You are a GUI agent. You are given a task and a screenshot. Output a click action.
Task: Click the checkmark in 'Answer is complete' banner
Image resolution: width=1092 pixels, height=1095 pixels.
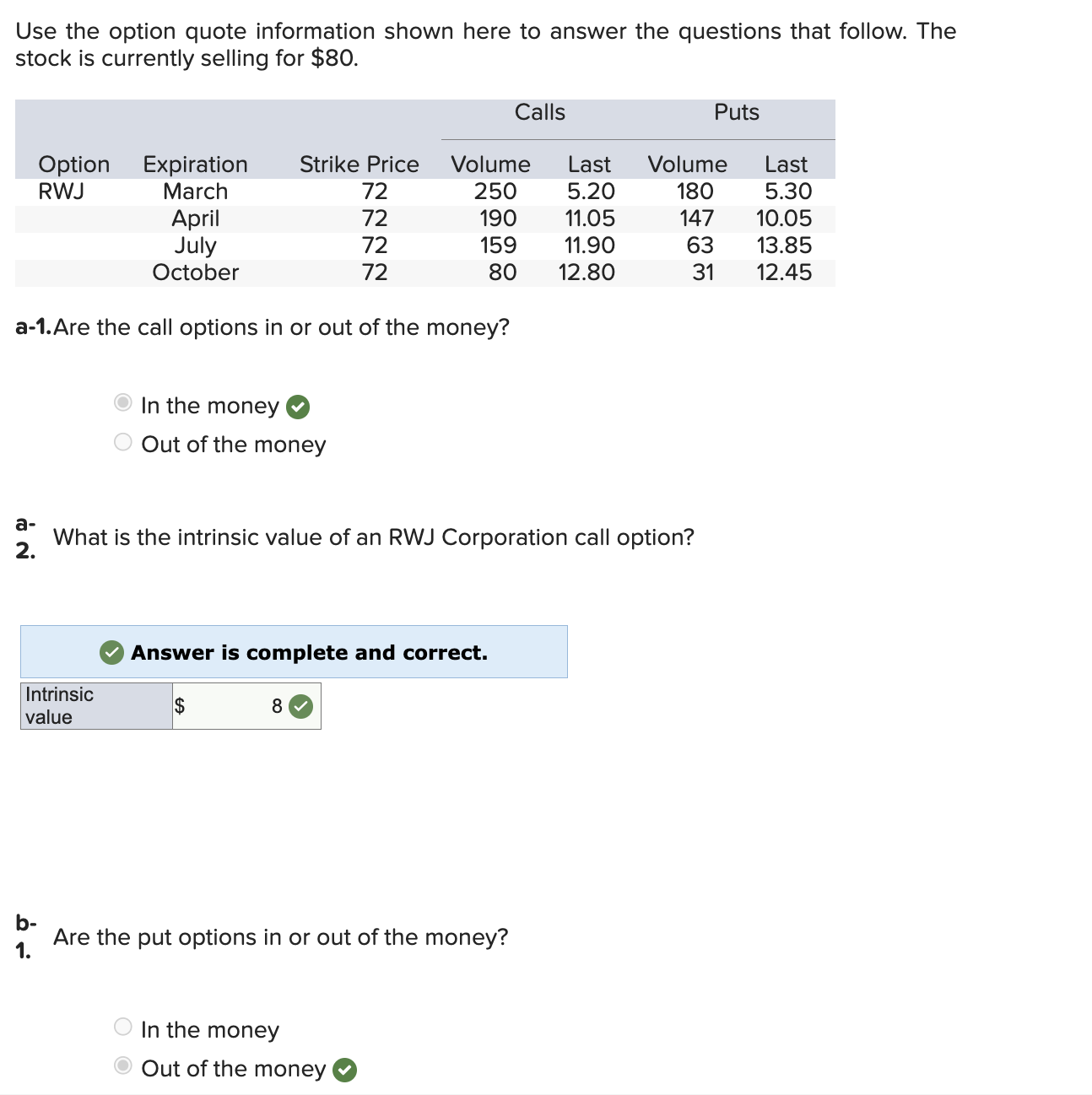(112, 652)
